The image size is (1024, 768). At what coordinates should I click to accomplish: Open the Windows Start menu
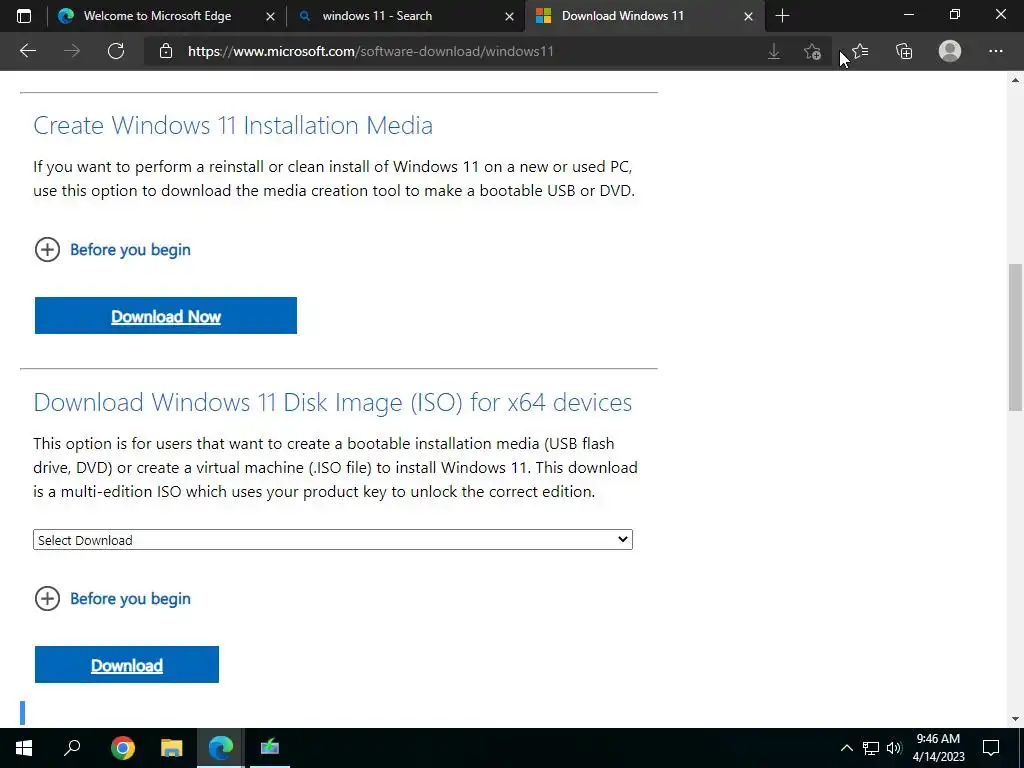pos(24,748)
